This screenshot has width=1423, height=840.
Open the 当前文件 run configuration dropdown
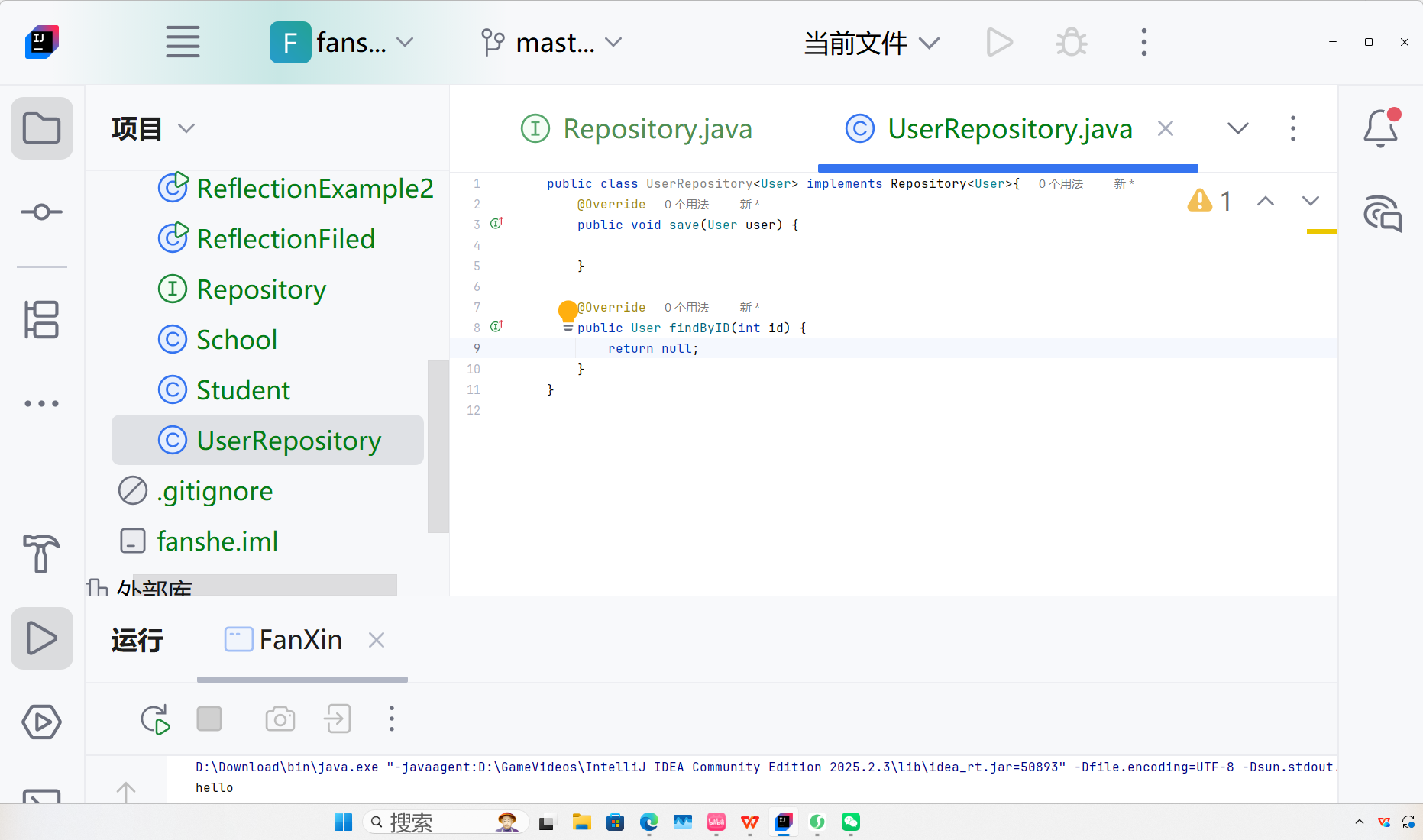click(x=871, y=42)
